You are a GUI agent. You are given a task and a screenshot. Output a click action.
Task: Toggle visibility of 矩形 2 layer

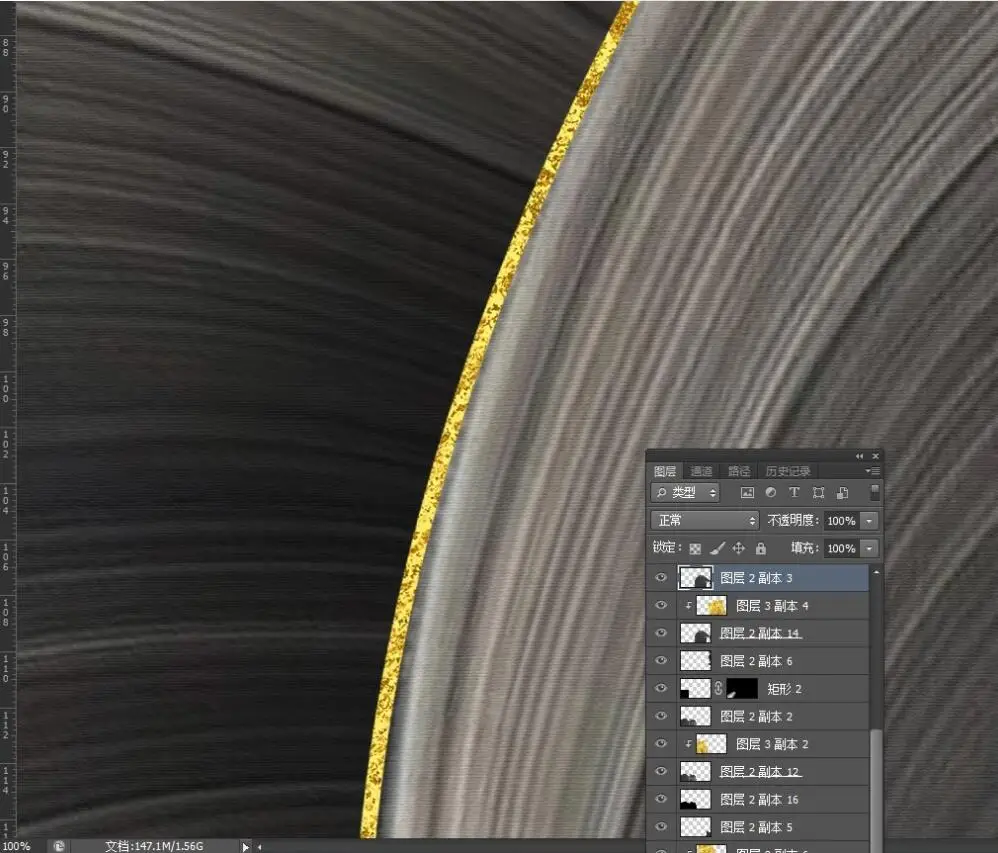coord(660,689)
